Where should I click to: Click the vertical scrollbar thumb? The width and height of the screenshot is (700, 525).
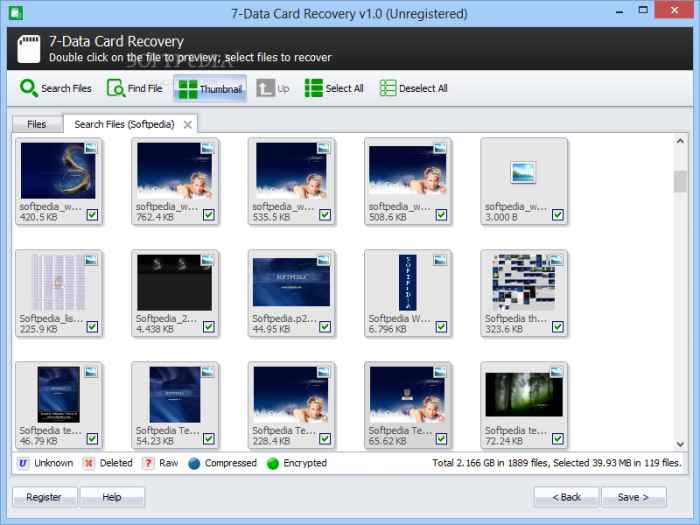tap(680, 180)
